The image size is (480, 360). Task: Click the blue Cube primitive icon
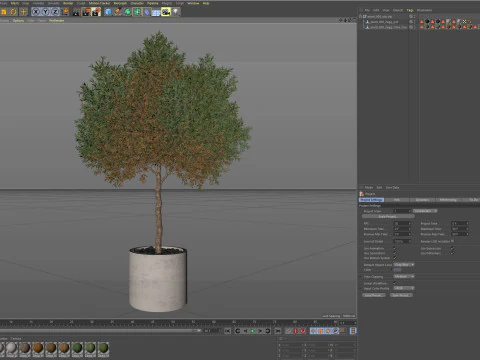coord(108,12)
